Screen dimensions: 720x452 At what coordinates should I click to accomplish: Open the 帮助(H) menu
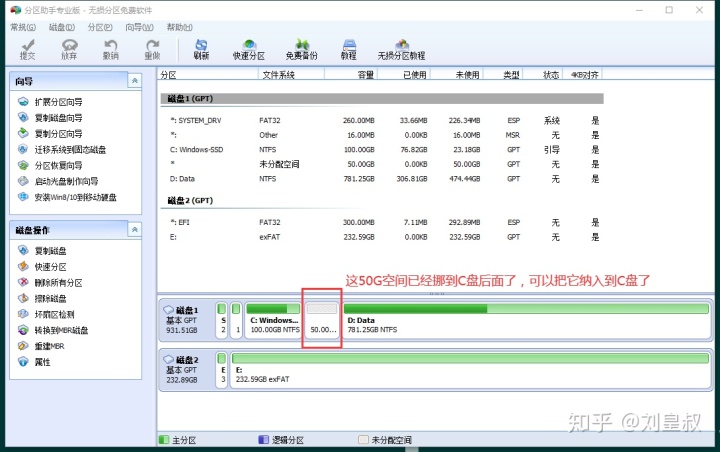click(x=180, y=27)
